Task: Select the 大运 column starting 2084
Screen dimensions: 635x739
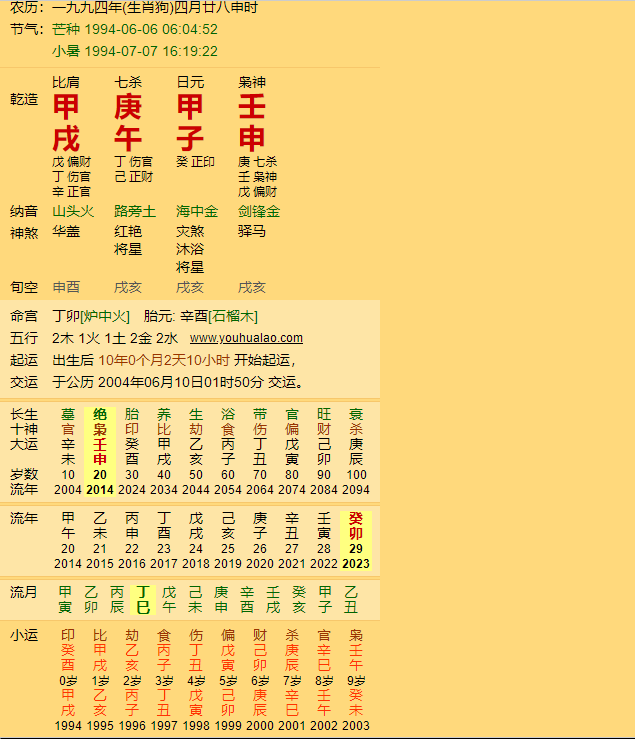Action: click(324, 452)
